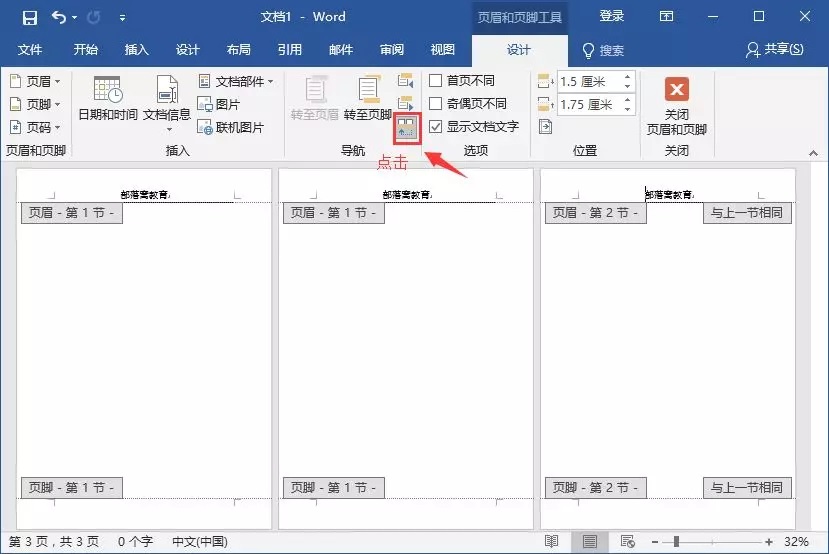
Task: Enable the 奇偶页不同 checkbox
Action: coord(435,104)
